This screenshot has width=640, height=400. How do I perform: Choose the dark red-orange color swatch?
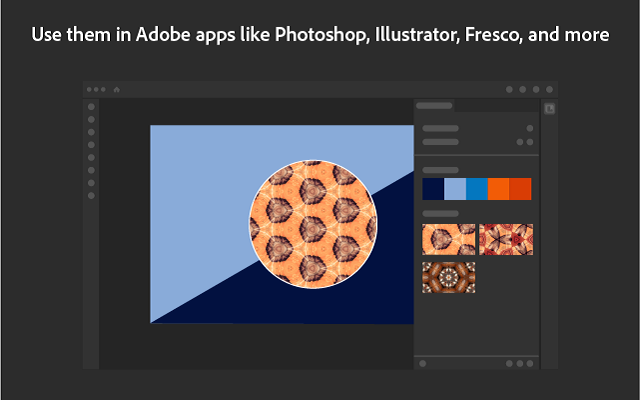[520, 189]
